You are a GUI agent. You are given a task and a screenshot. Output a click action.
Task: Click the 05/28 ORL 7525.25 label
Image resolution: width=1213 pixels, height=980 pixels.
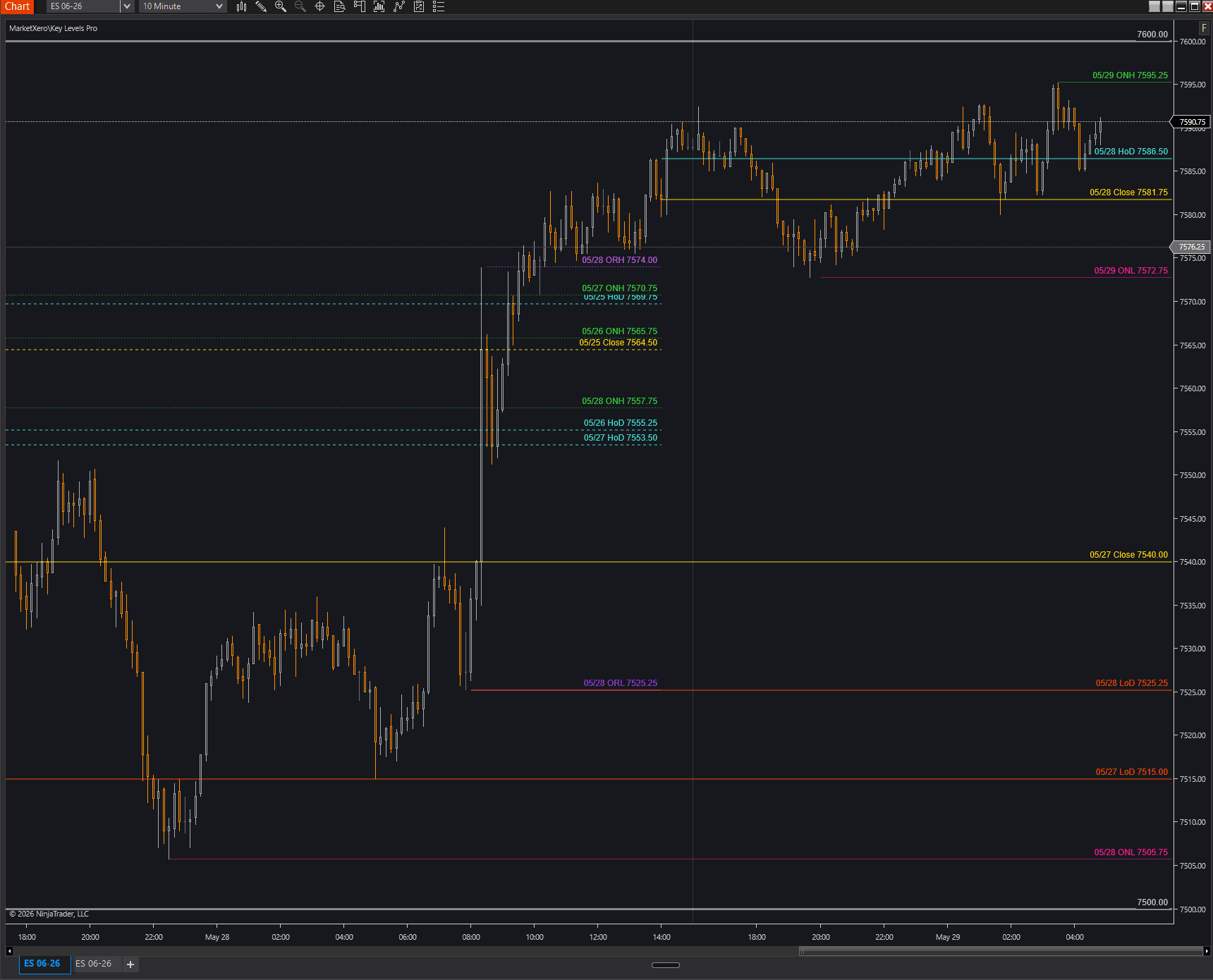tap(620, 683)
